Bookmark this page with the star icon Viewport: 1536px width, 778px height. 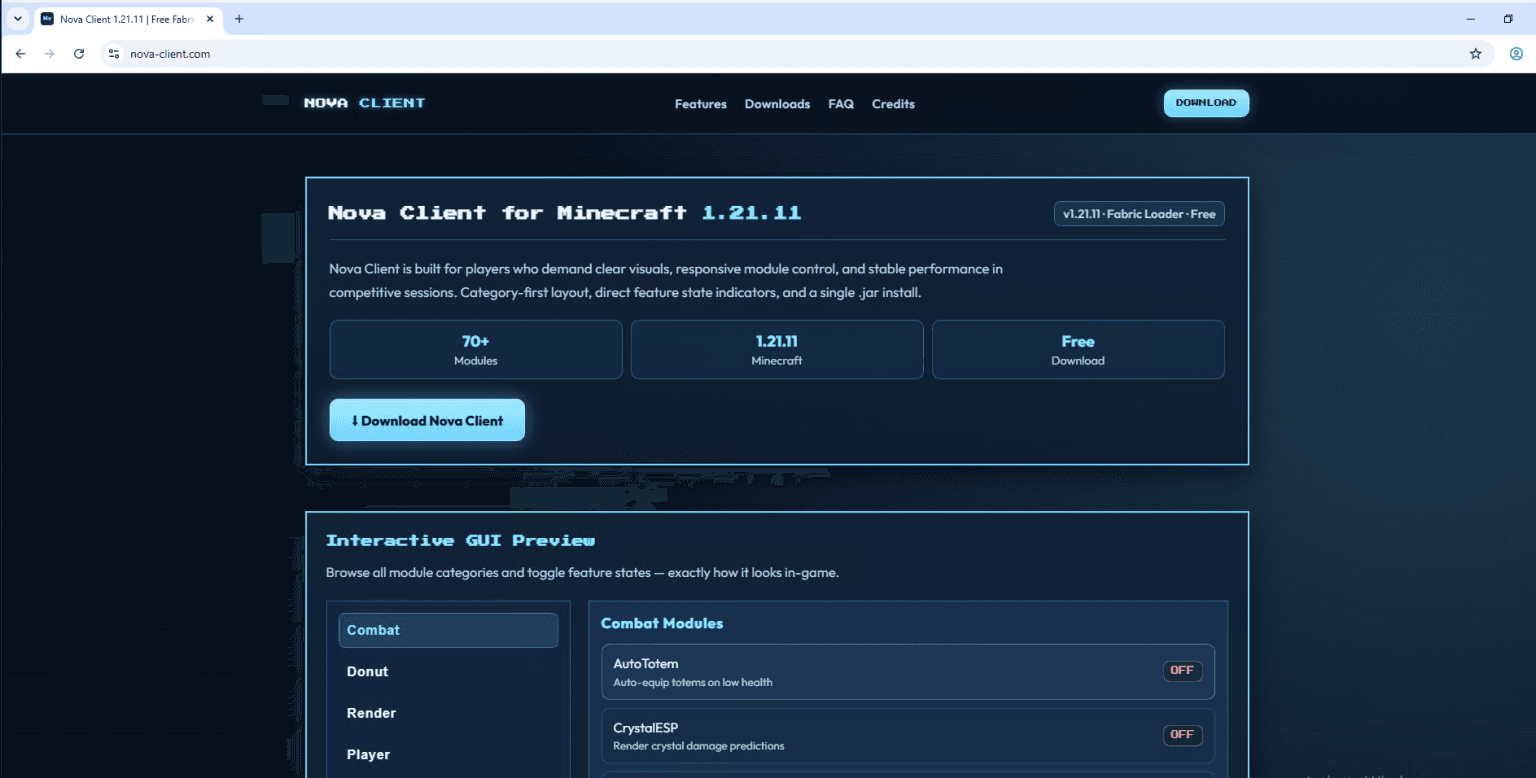[1475, 54]
